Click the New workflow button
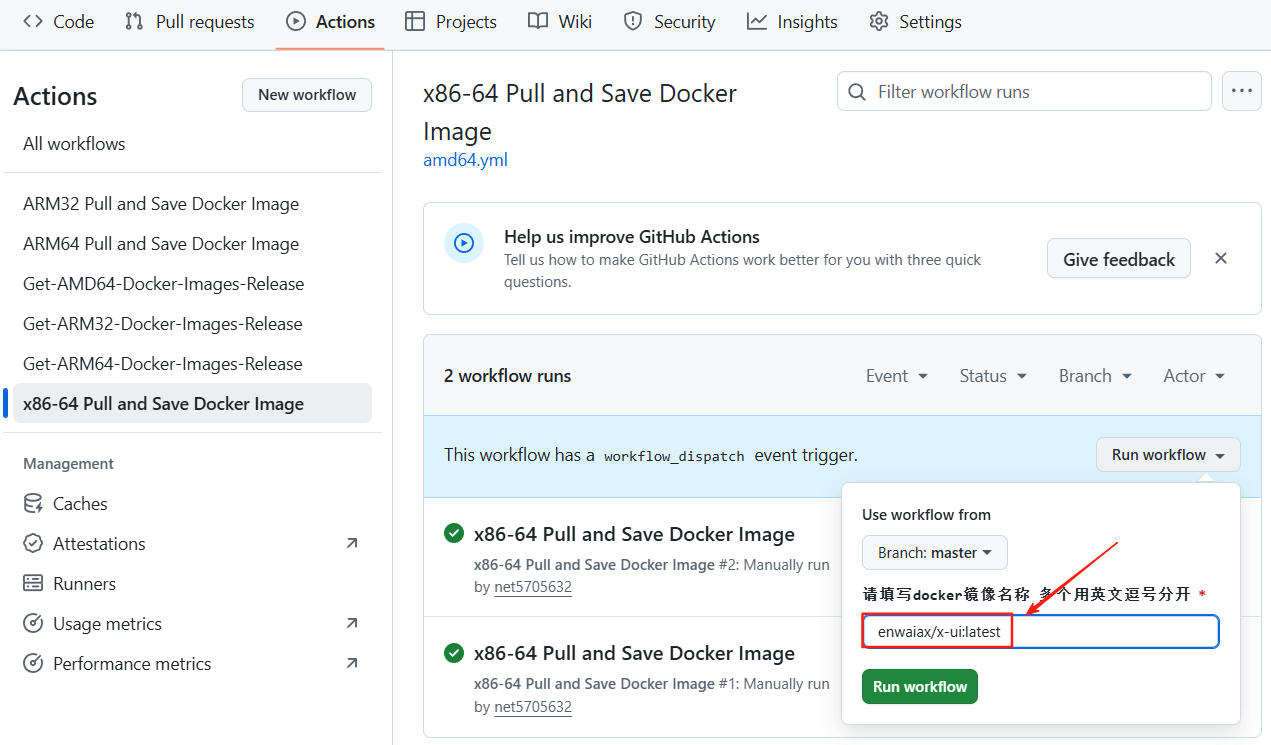 [x=306, y=95]
